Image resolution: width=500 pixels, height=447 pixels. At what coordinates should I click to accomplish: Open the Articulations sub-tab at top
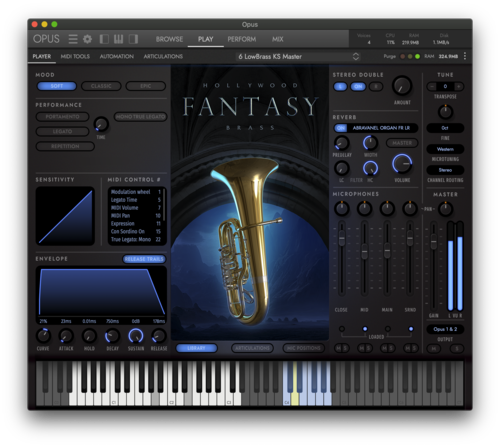[x=163, y=56]
